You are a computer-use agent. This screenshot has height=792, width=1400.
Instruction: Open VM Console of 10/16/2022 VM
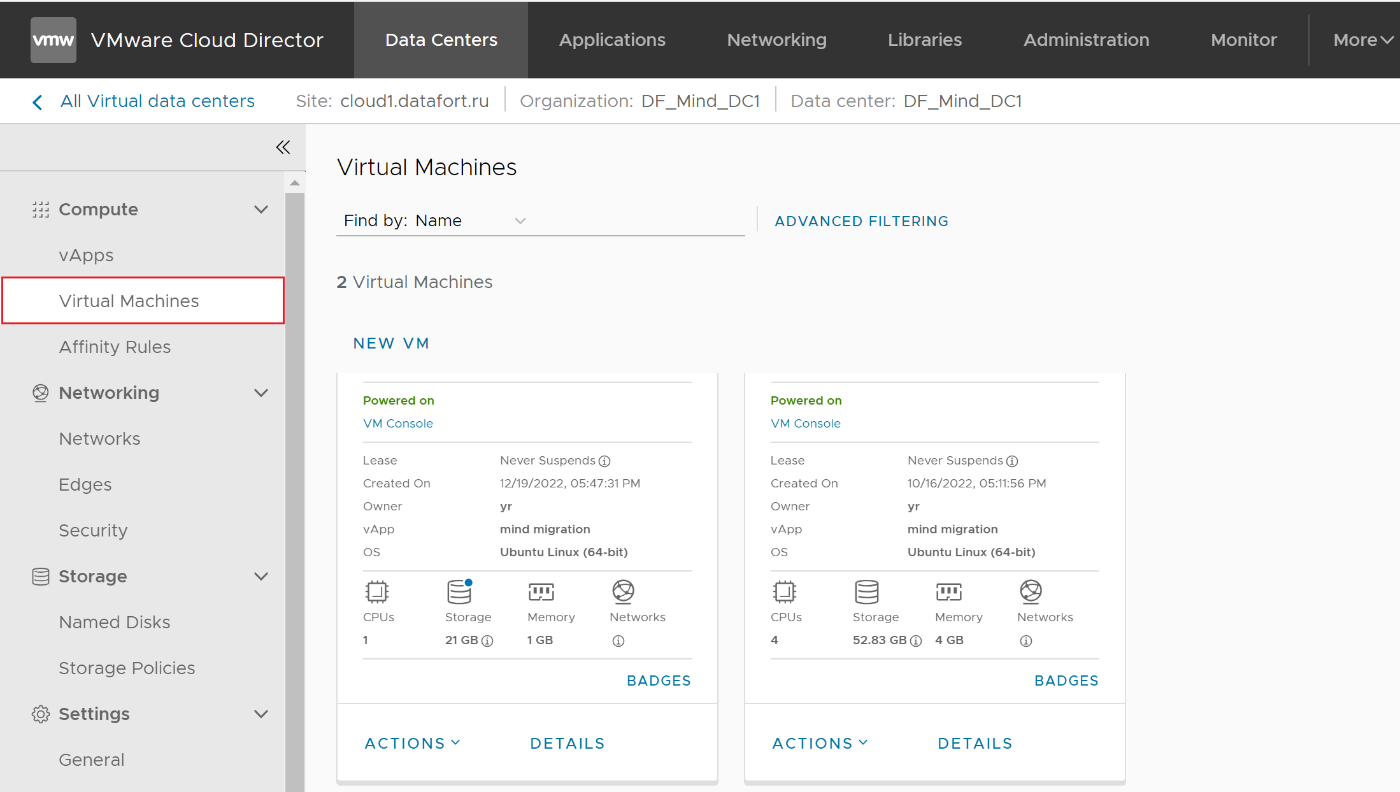coord(806,423)
